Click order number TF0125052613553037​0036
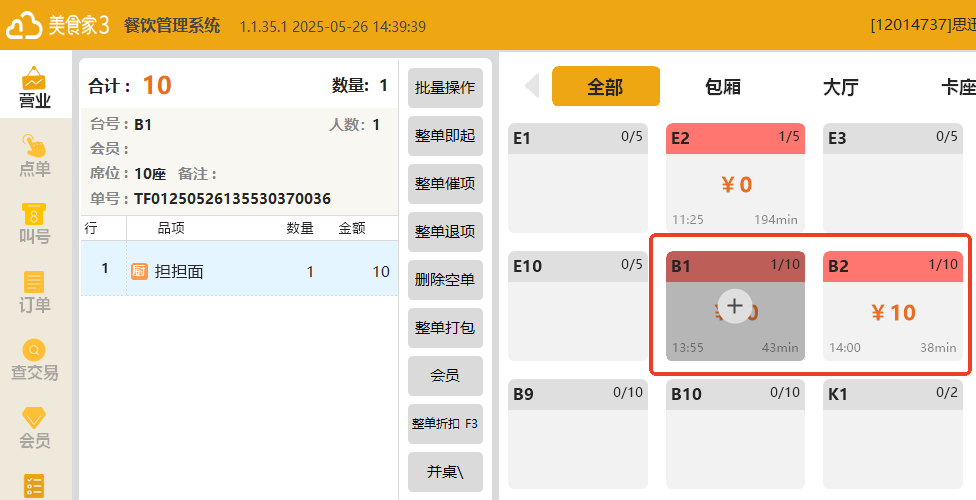 232,199
